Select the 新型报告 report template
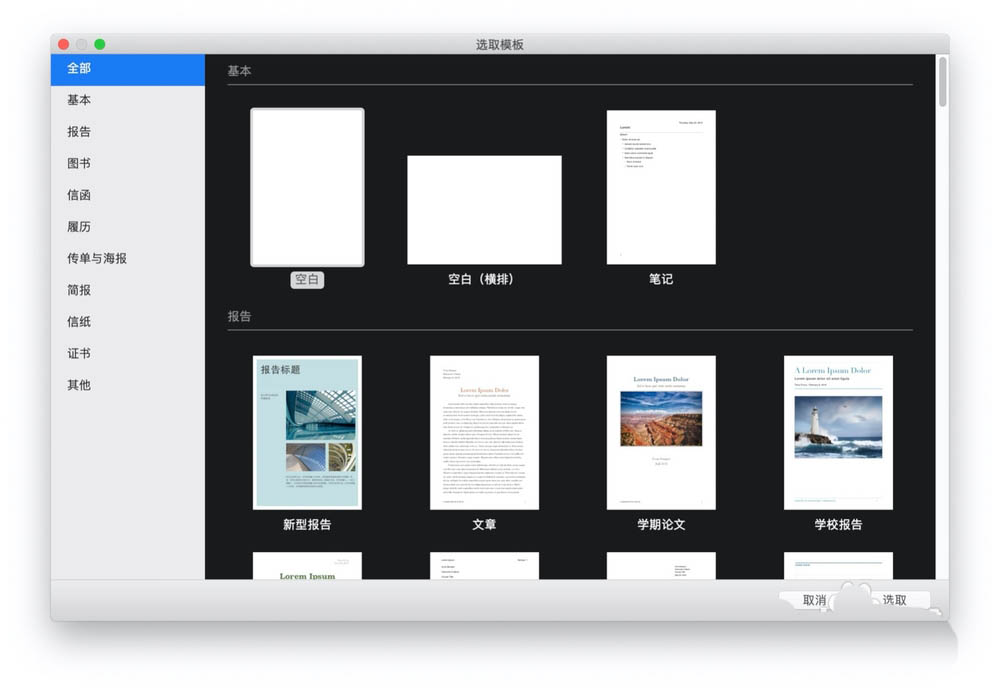This screenshot has height=688, width=1000. (x=307, y=432)
